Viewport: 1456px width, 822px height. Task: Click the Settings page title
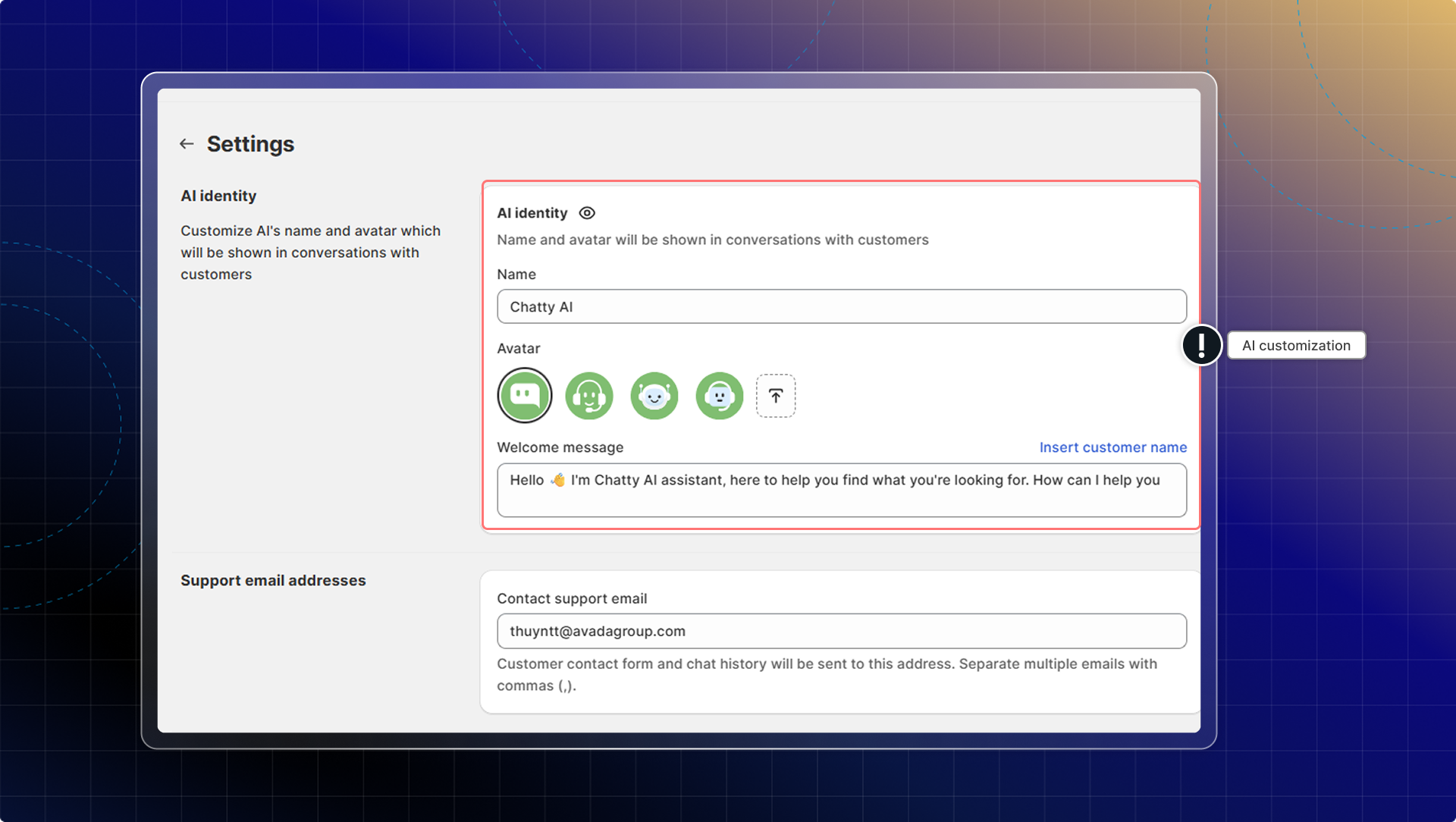coord(250,144)
